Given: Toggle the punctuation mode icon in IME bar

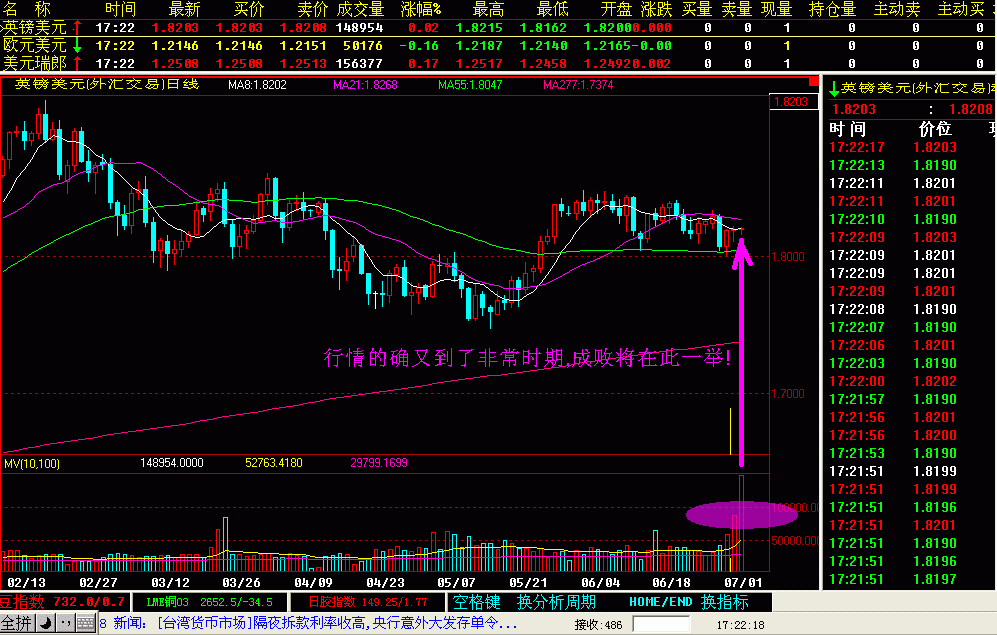Looking at the screenshot, I should click(65, 624).
